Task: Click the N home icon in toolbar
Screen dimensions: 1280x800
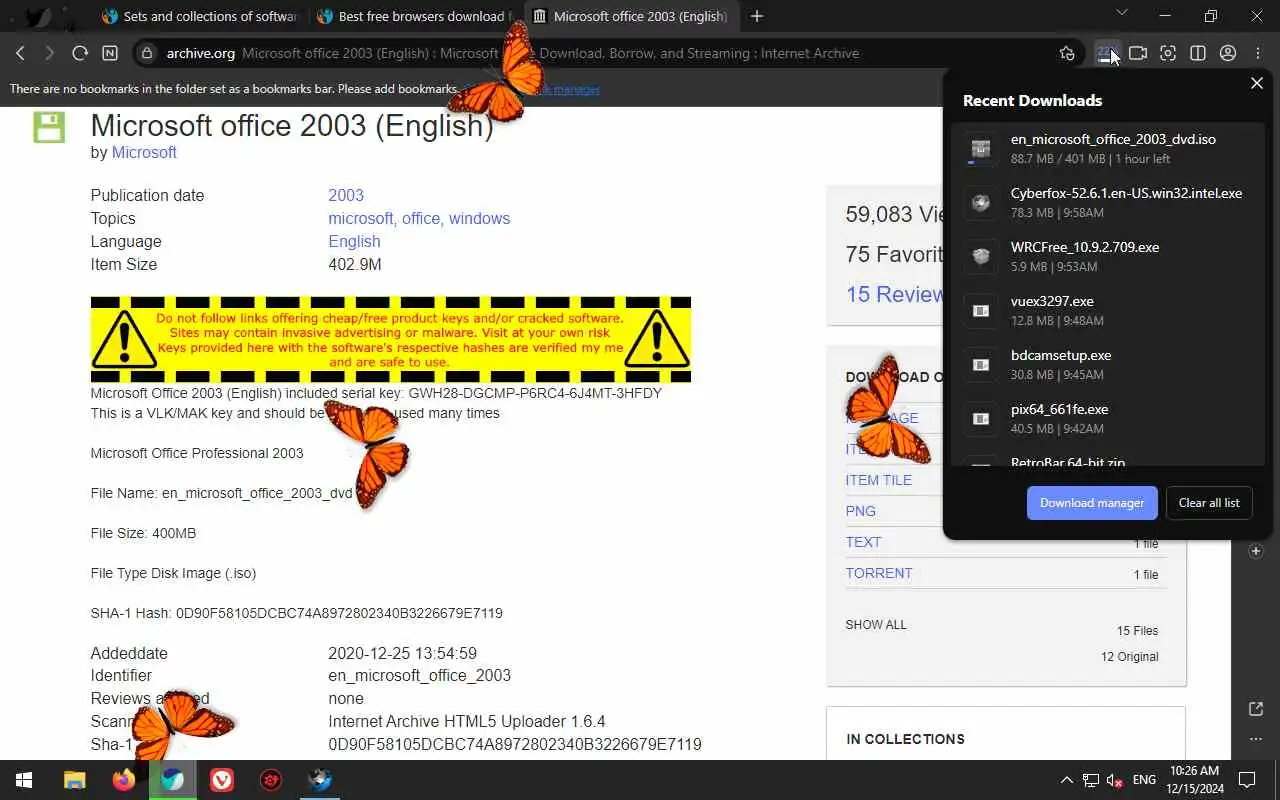Action: (110, 53)
